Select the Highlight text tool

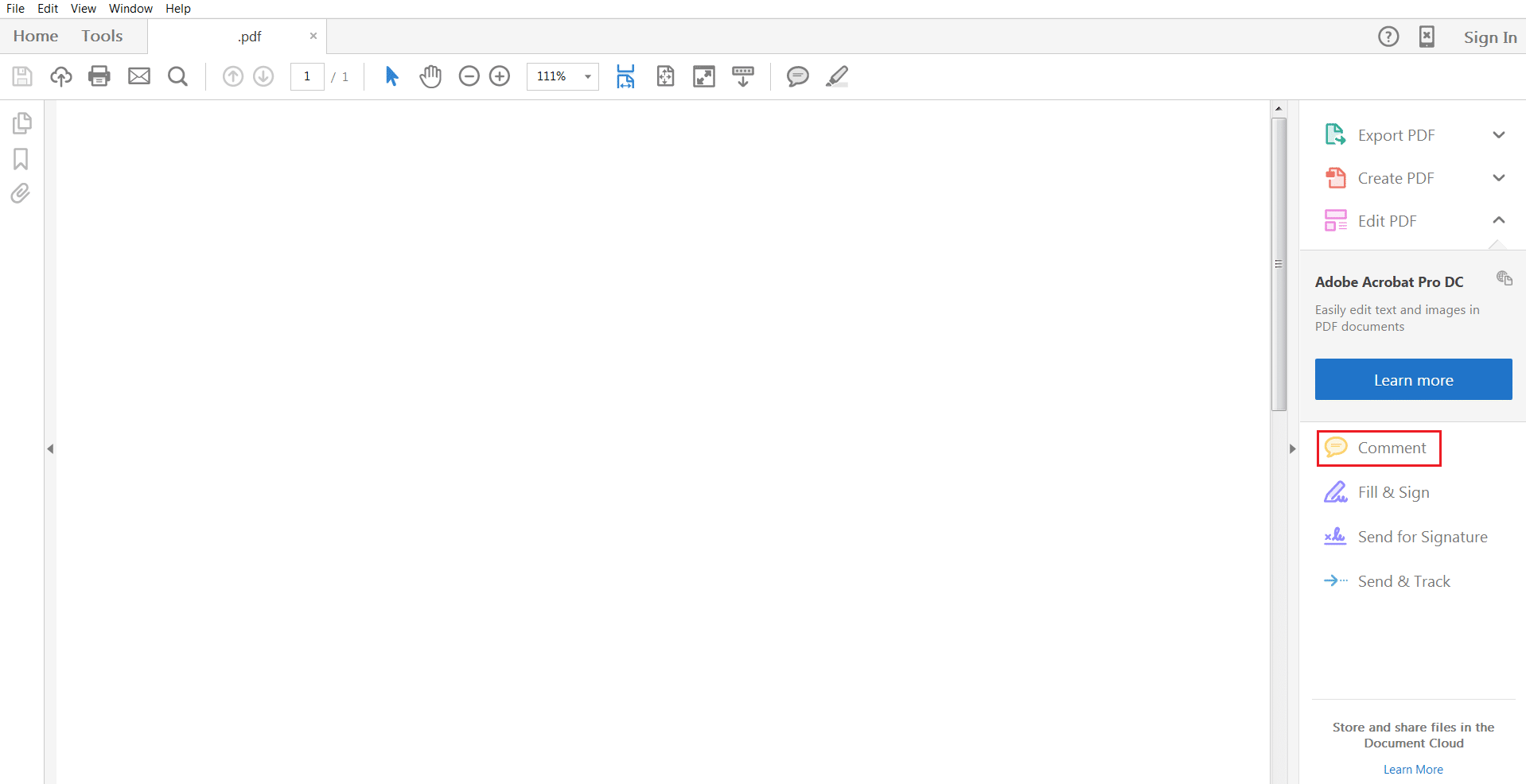click(x=836, y=76)
